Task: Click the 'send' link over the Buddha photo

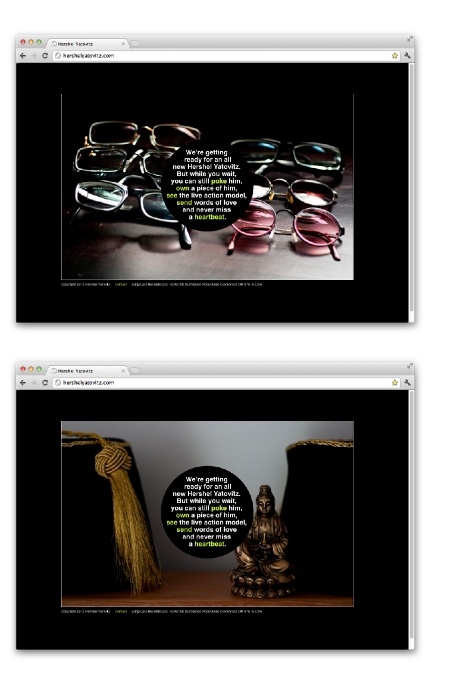Action: click(x=184, y=529)
